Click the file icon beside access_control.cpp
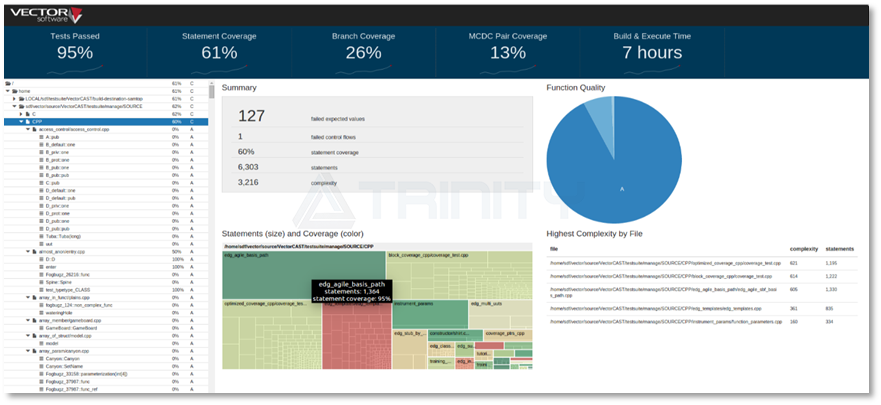The width and height of the screenshot is (881, 405). tap(34, 129)
